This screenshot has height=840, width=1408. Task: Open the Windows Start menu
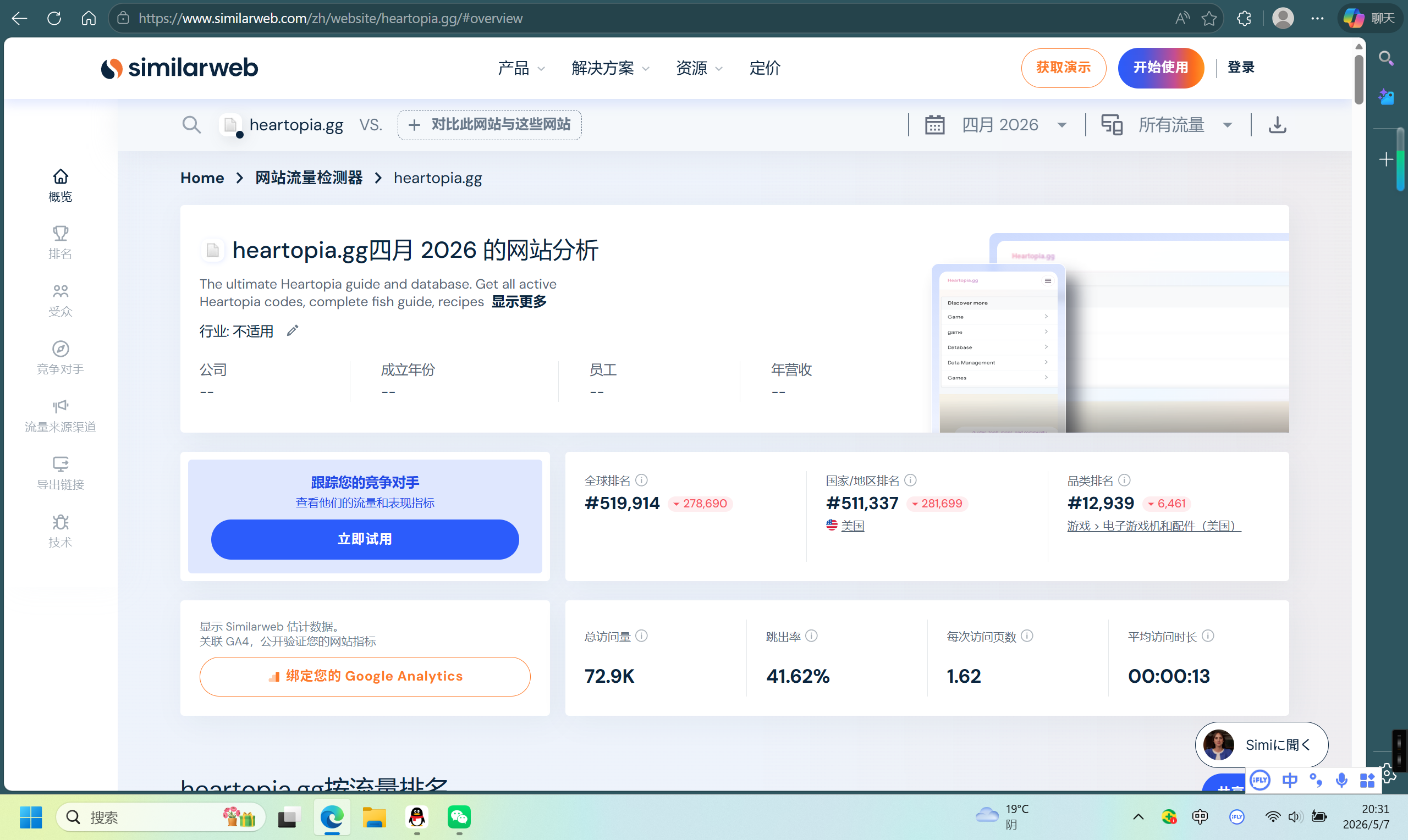[x=31, y=817]
